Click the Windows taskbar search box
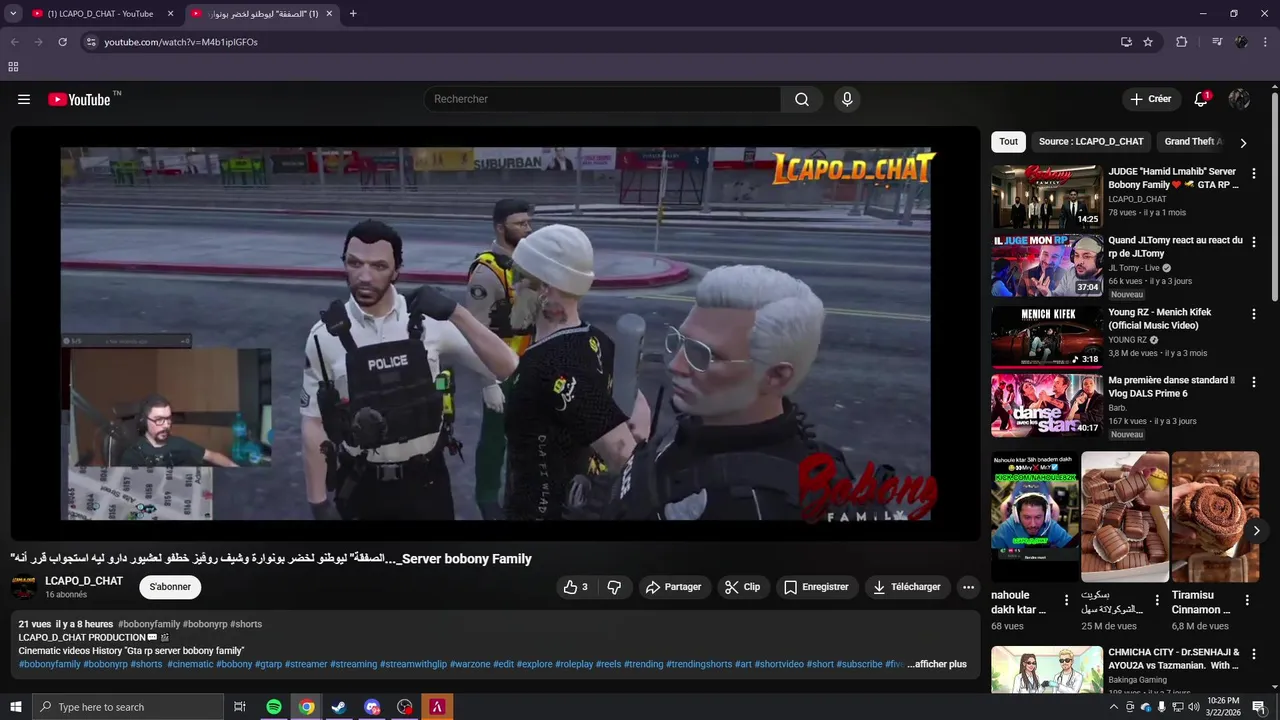1280x720 pixels. coord(127,707)
